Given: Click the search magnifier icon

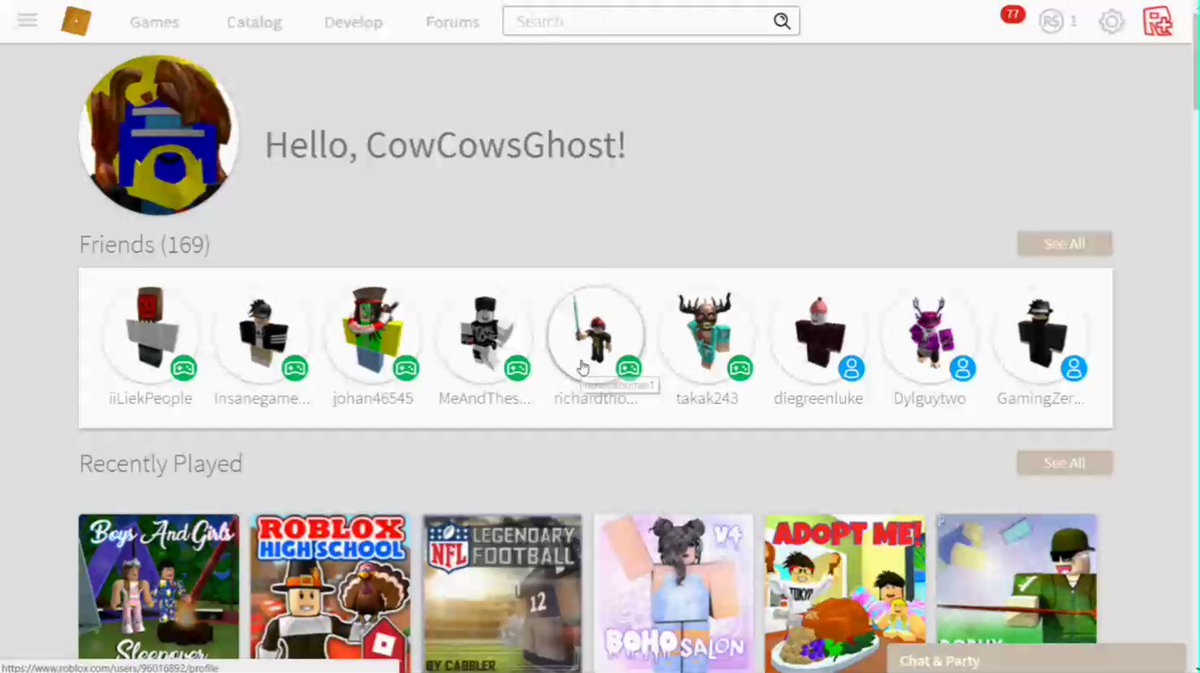Looking at the screenshot, I should [782, 21].
